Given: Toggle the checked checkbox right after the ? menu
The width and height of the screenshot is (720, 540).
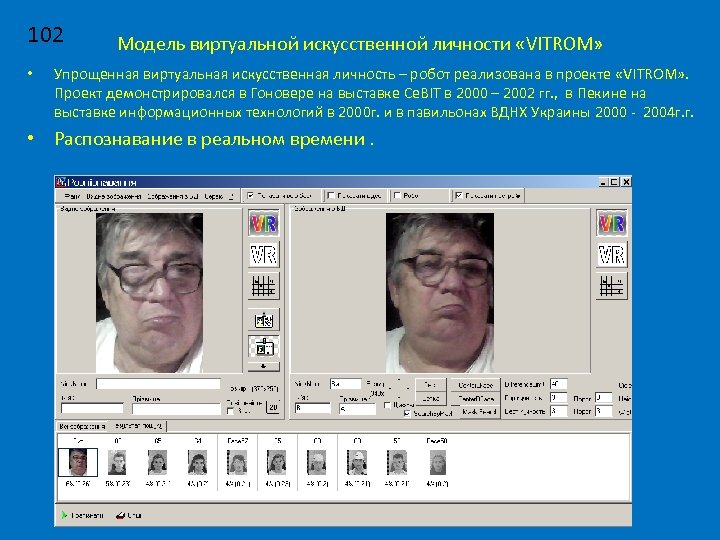Looking at the screenshot, I should pyautogui.click(x=251, y=196).
